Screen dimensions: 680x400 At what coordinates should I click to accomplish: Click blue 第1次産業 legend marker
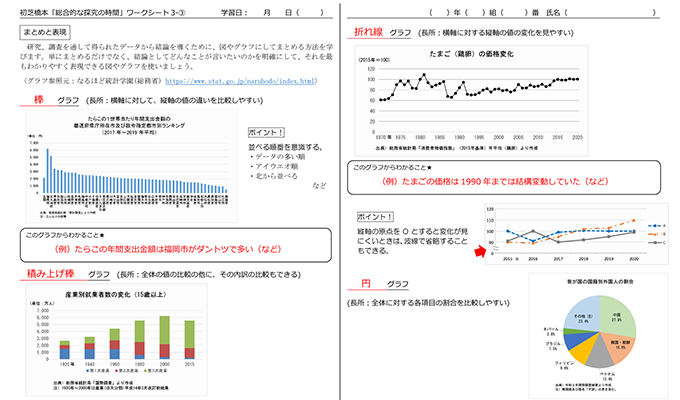(88, 371)
